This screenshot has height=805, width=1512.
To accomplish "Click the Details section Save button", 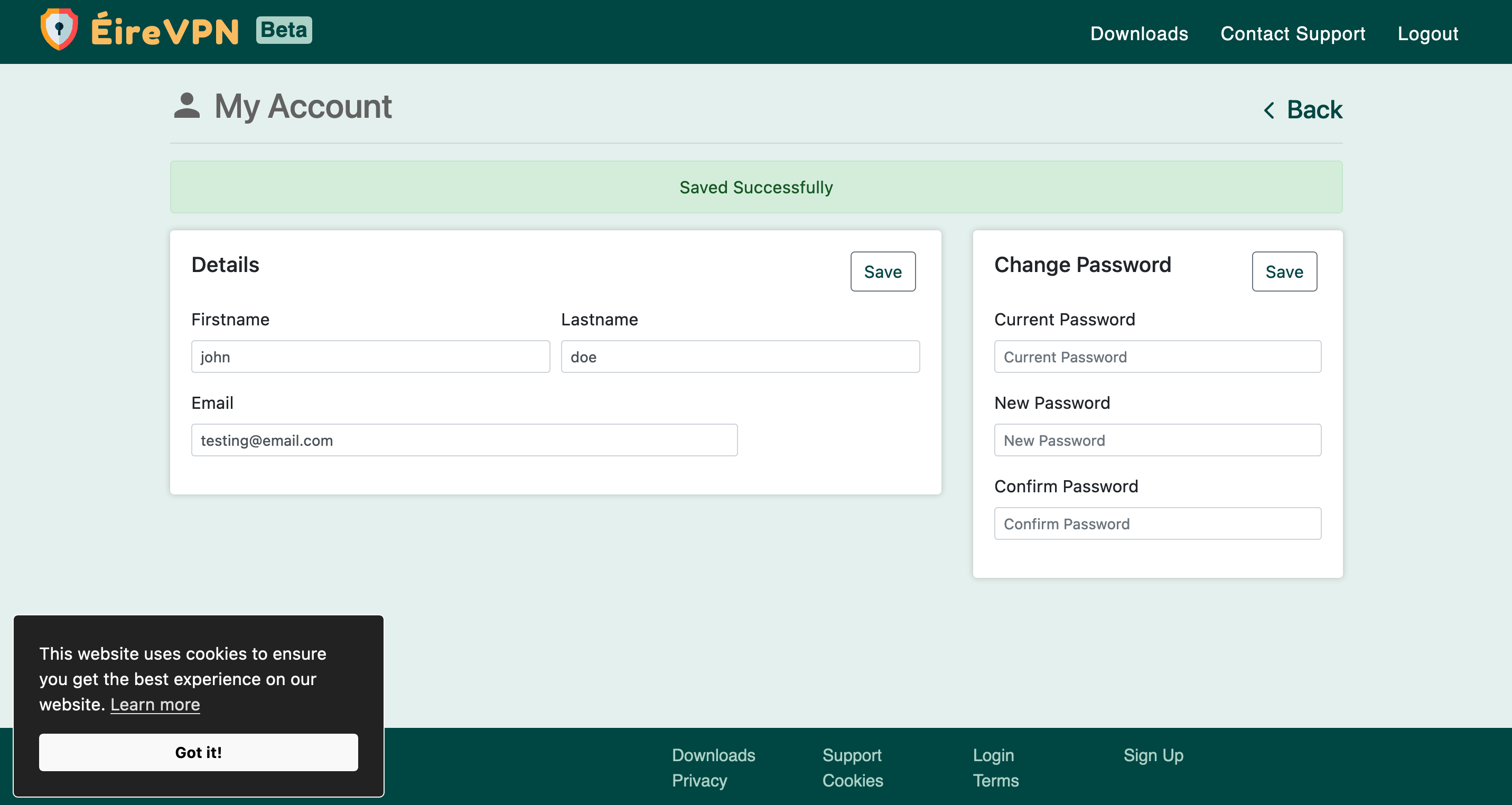I will point(883,272).
